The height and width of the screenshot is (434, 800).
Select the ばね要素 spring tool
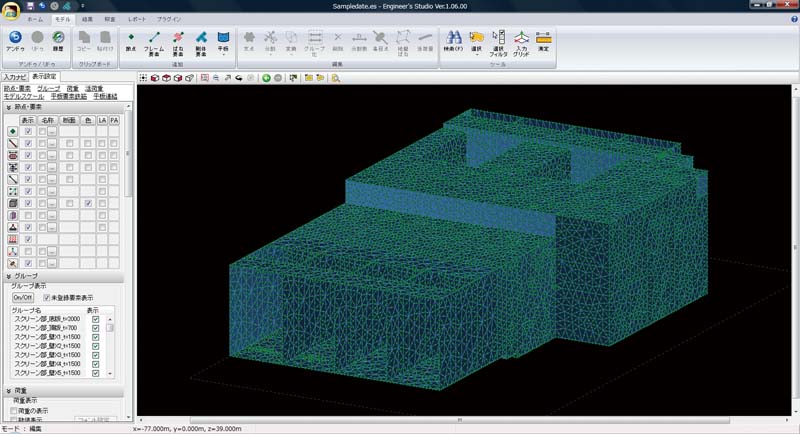[x=178, y=38]
